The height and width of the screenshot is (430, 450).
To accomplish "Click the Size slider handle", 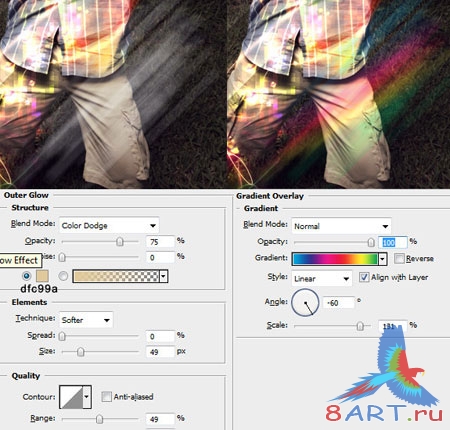I will pyautogui.click(x=81, y=352).
